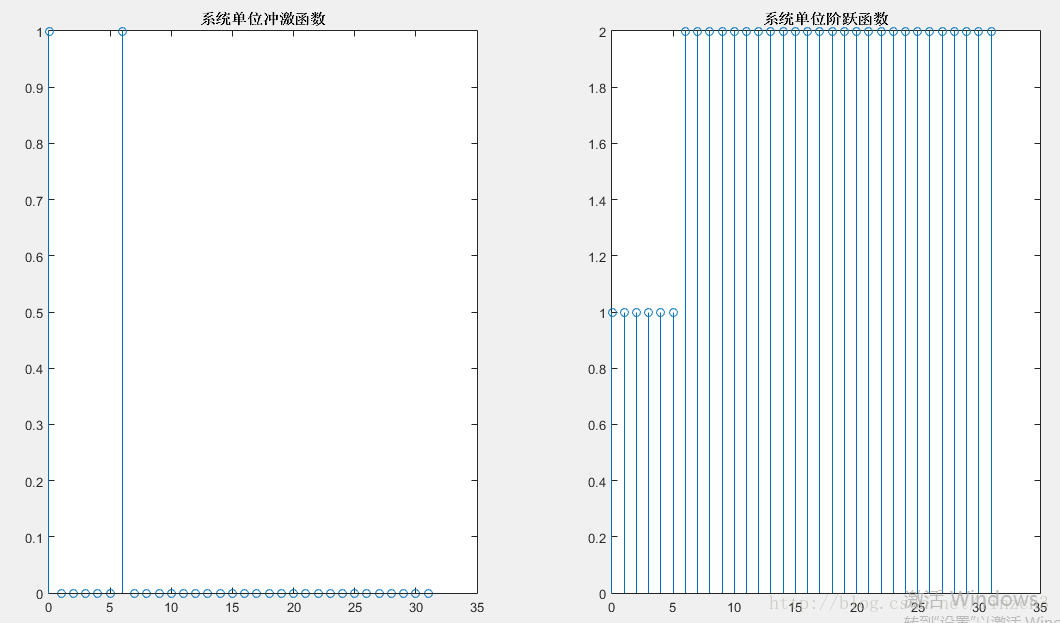
Task: Click the last zero-valued marker at n=31 in 冲激函数 plot
Action: [x=428, y=594]
